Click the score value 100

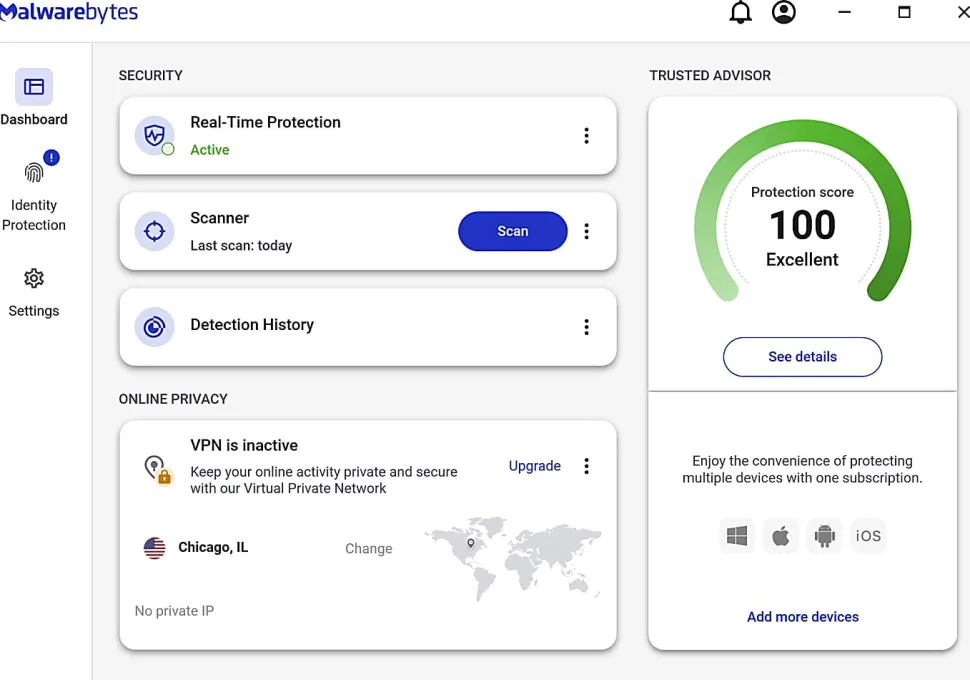click(x=802, y=224)
